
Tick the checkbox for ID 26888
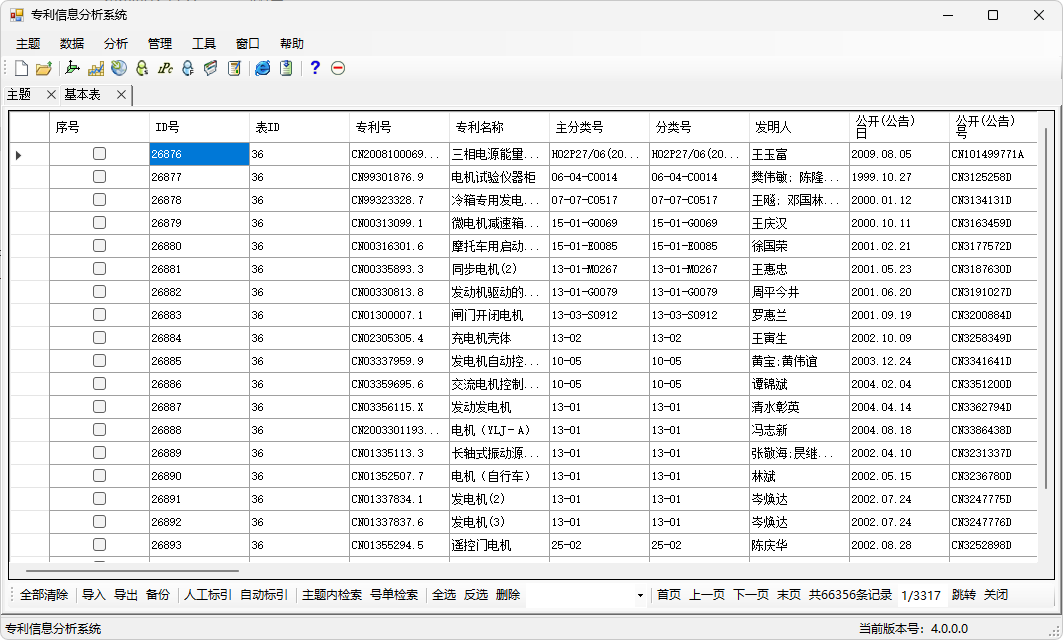pos(100,430)
